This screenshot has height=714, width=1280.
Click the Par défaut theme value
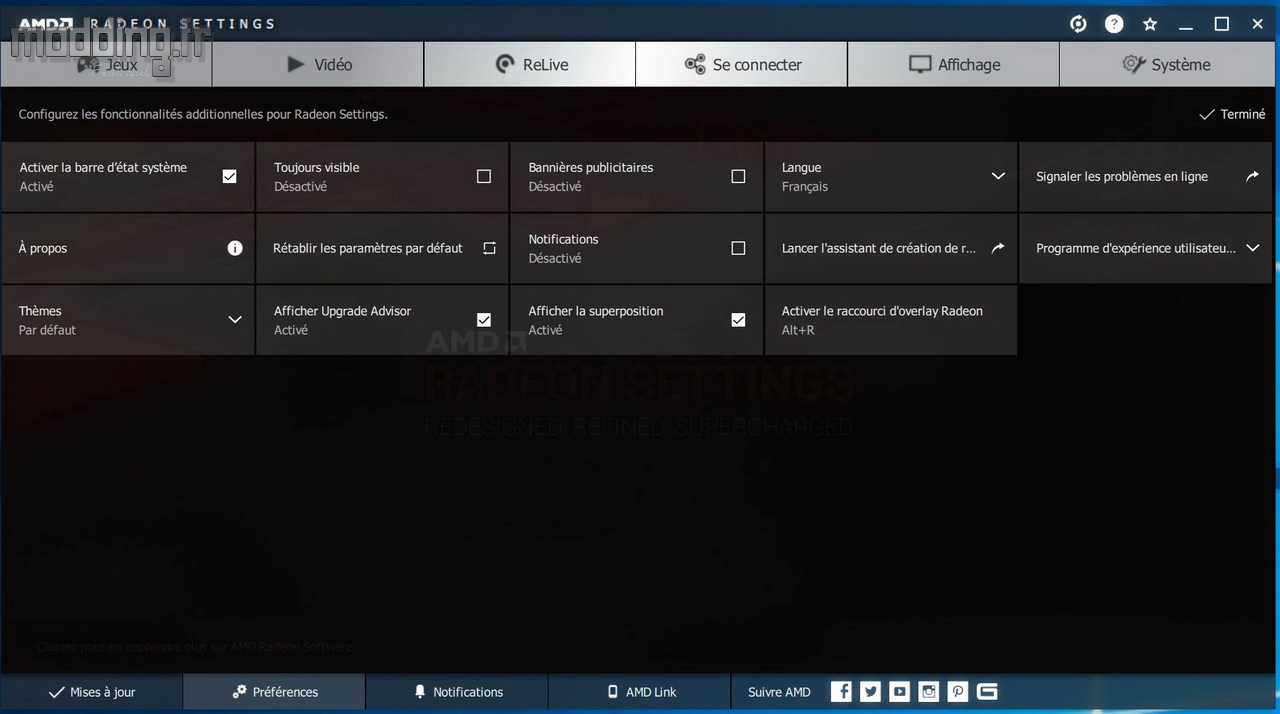coord(47,330)
